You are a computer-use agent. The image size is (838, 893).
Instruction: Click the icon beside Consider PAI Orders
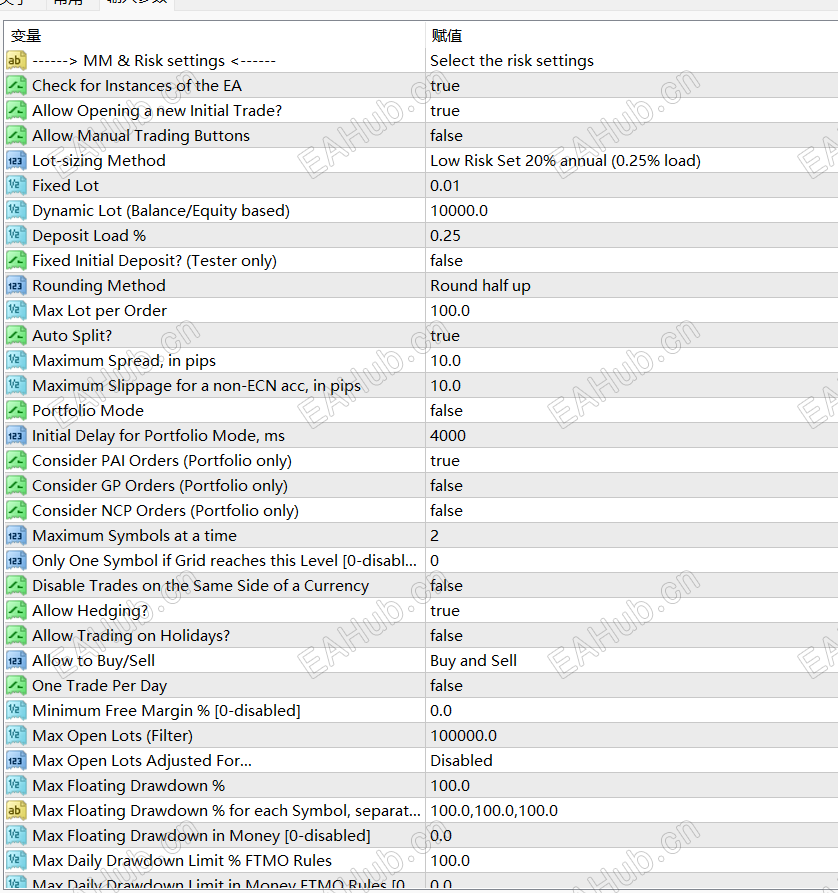(16, 460)
